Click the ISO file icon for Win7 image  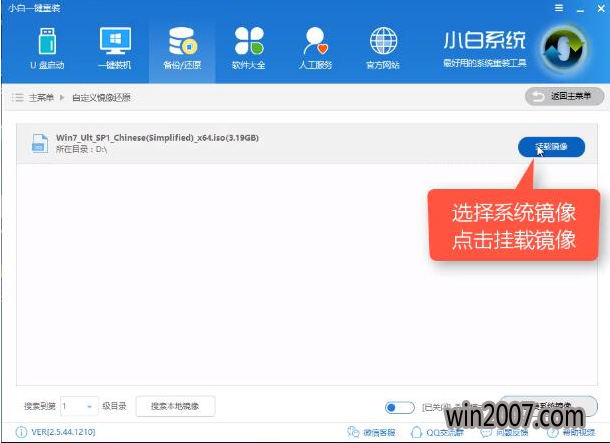[x=40, y=144]
